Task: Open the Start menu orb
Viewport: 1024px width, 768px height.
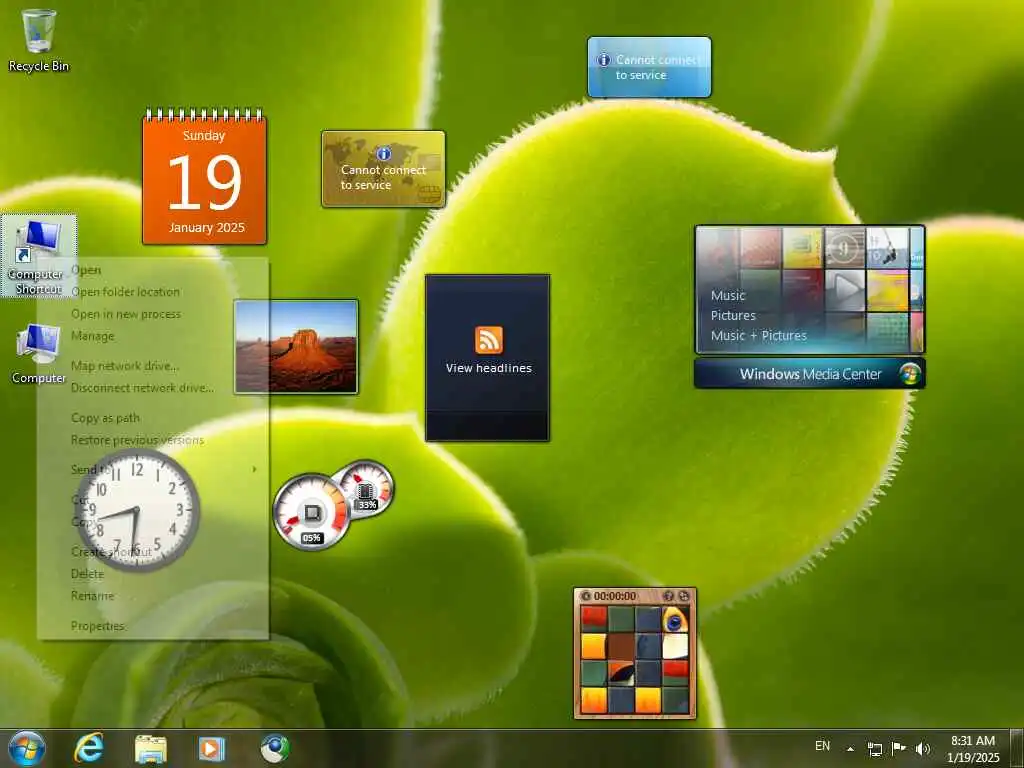Action: 27,748
